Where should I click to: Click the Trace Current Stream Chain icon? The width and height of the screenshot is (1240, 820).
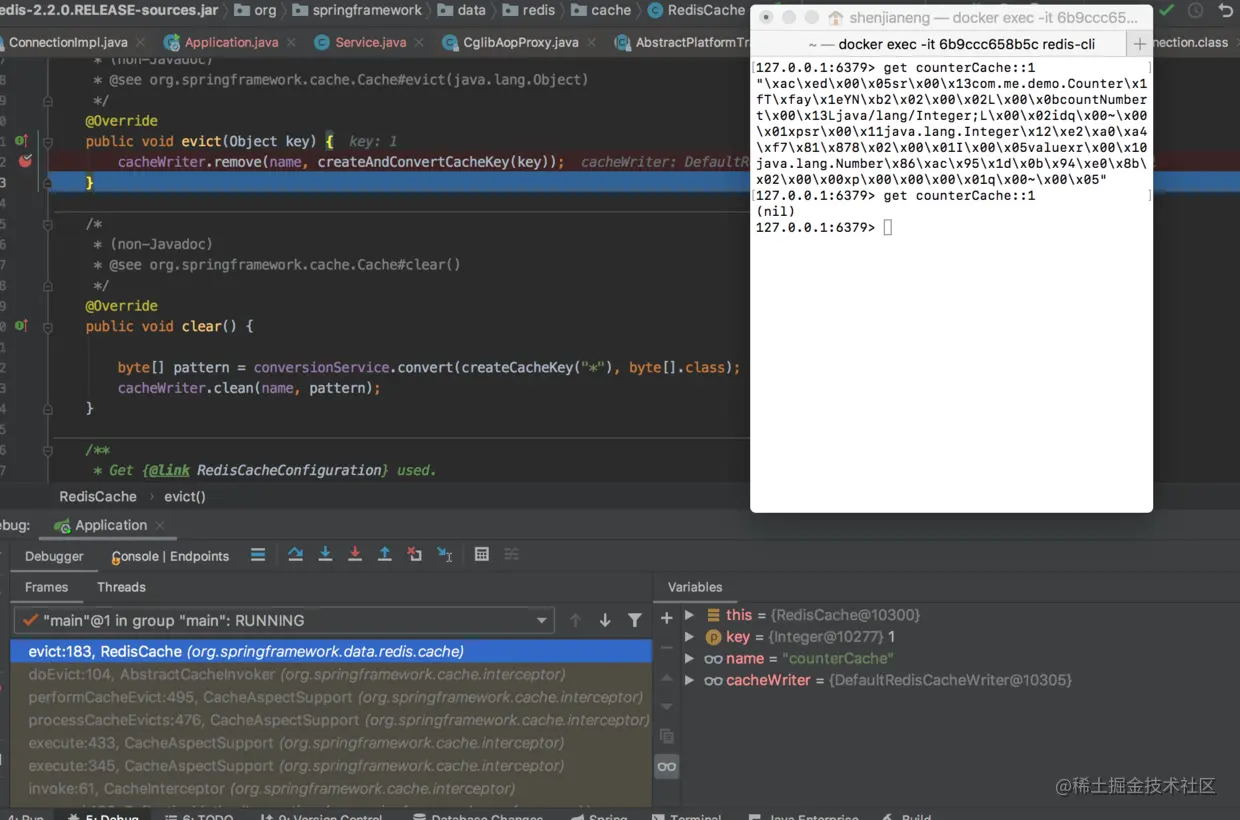tap(512, 554)
